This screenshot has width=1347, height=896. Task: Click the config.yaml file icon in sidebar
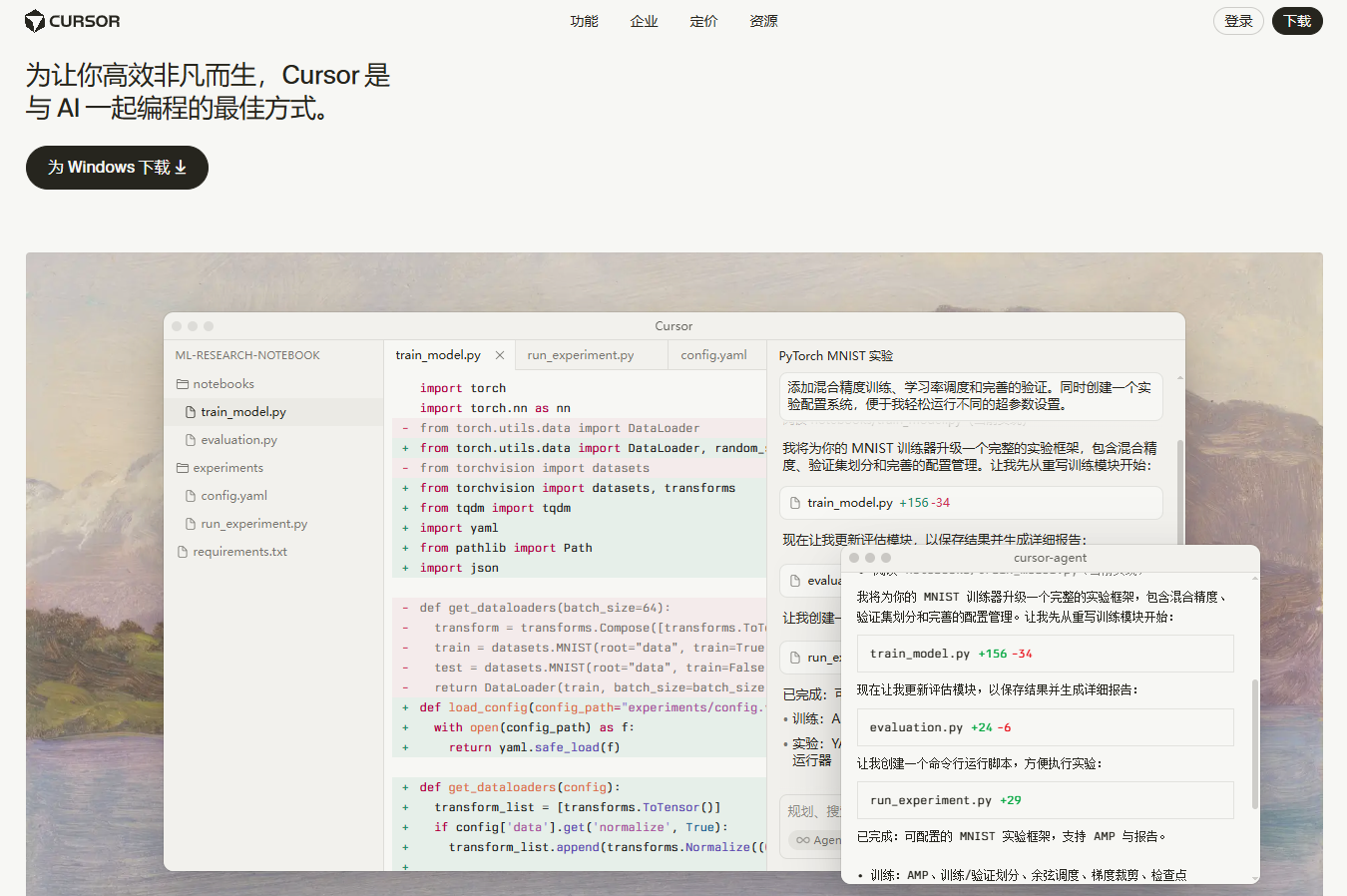pos(191,496)
